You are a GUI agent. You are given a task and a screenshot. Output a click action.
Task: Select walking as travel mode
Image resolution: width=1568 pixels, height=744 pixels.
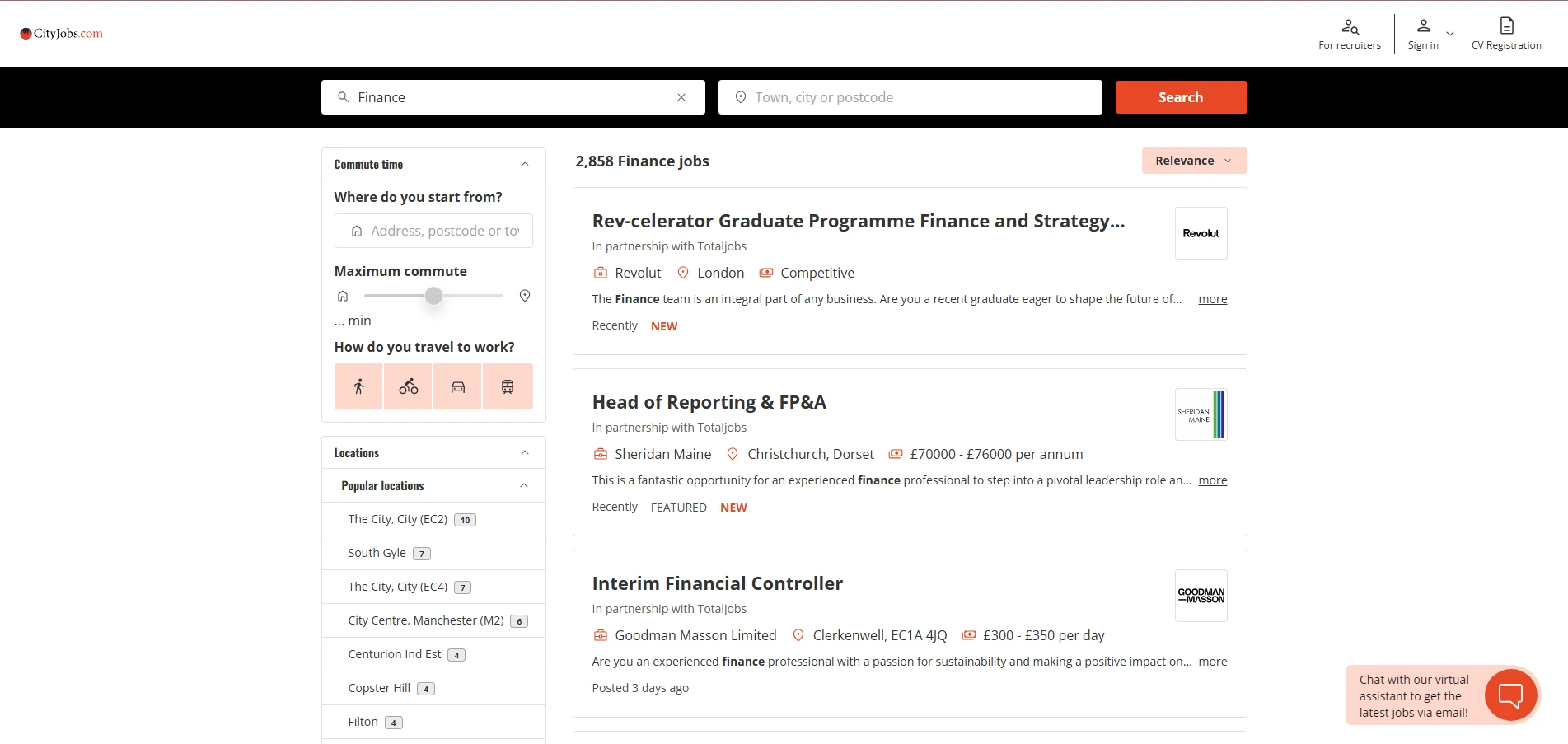pos(358,386)
